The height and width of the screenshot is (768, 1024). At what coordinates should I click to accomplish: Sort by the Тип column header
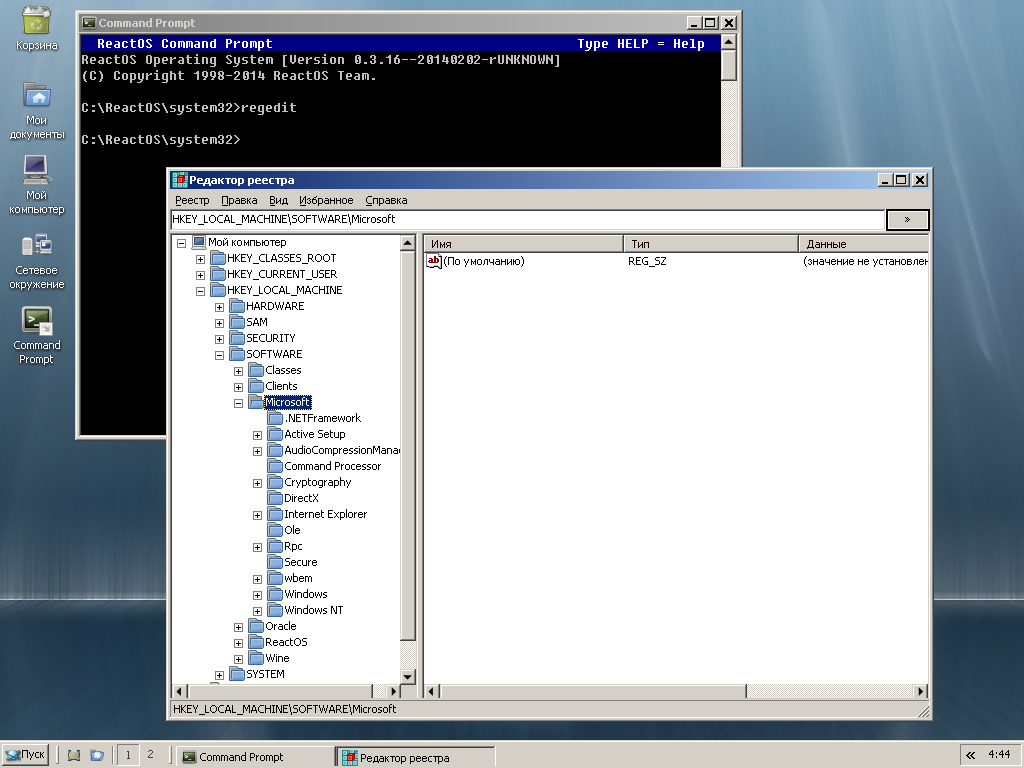click(711, 244)
